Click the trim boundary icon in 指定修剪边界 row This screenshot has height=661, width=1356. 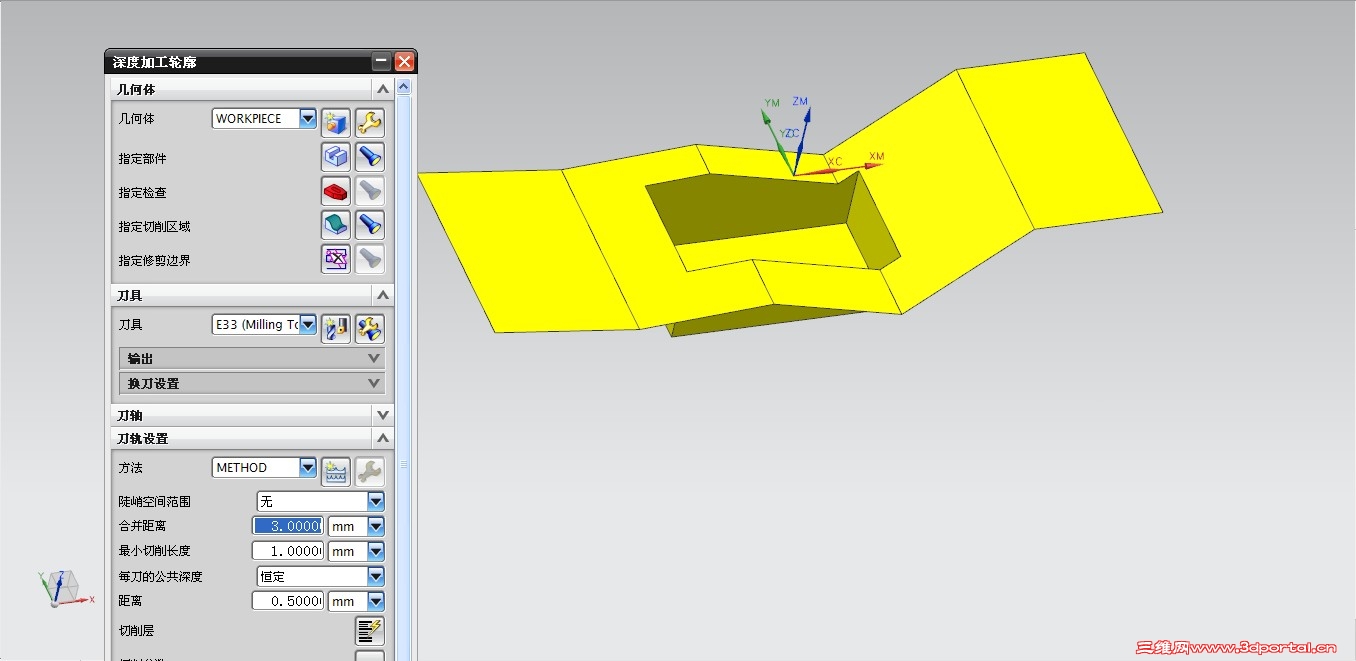coord(335,259)
